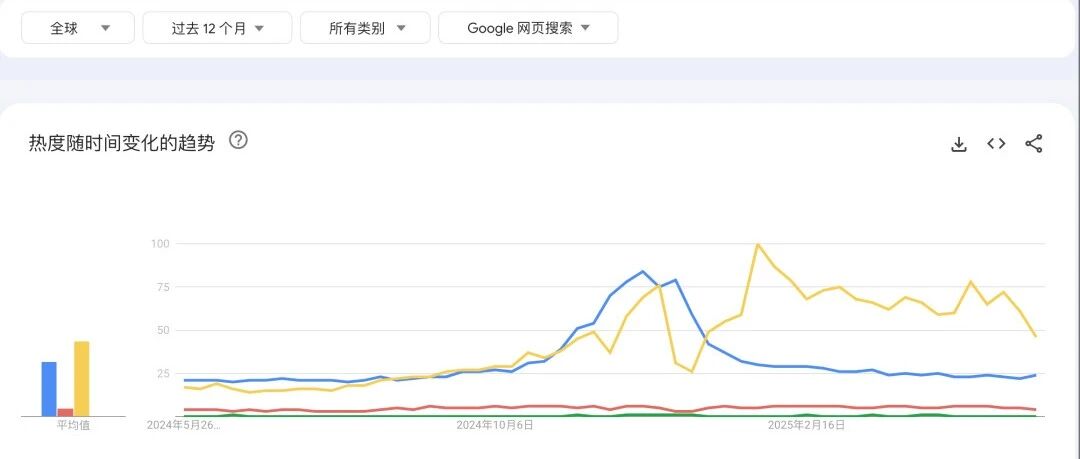Click the yellow average bar

pyautogui.click(x=82, y=378)
